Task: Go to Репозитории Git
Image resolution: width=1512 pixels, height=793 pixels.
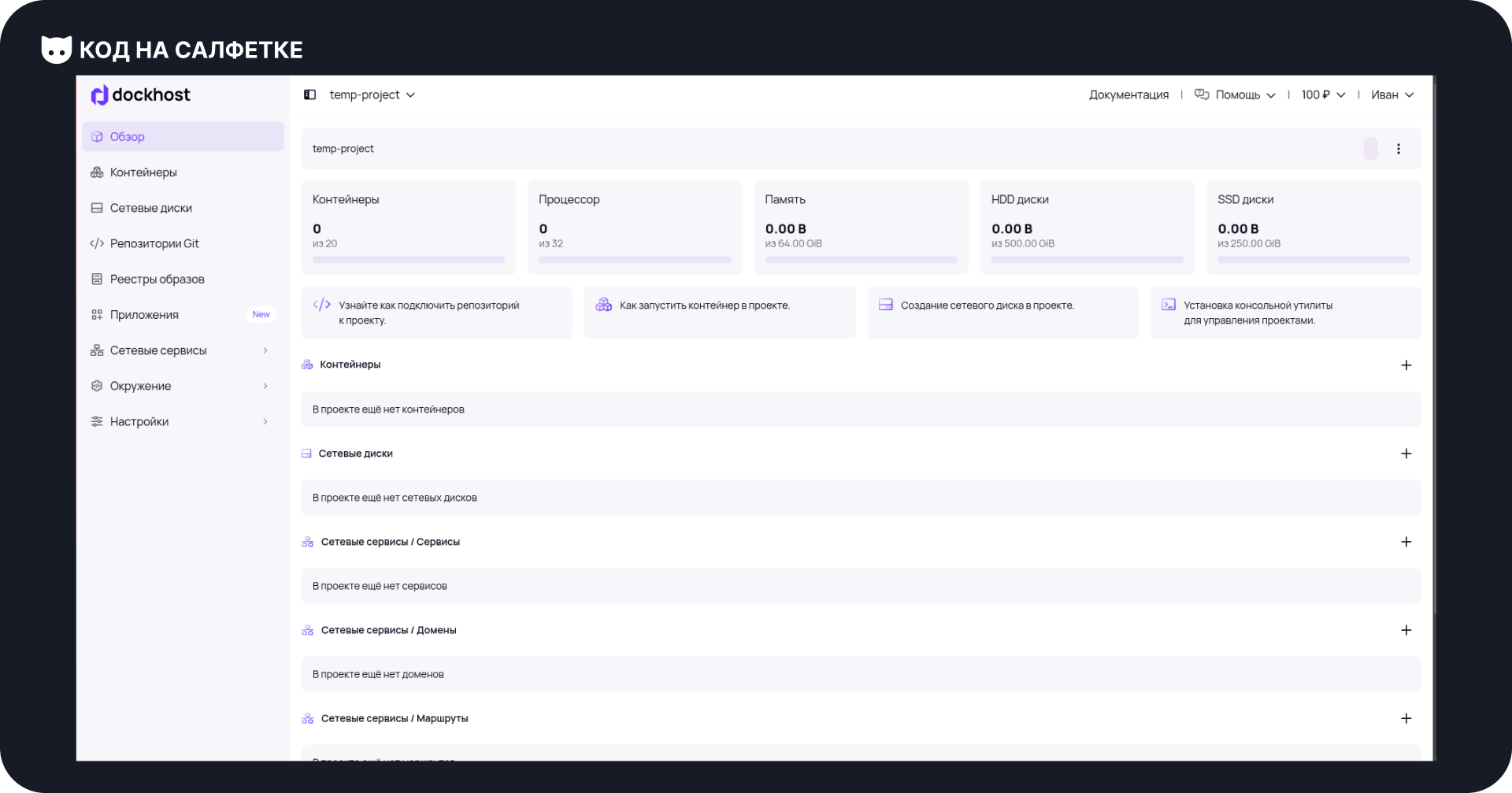Action: coord(183,243)
